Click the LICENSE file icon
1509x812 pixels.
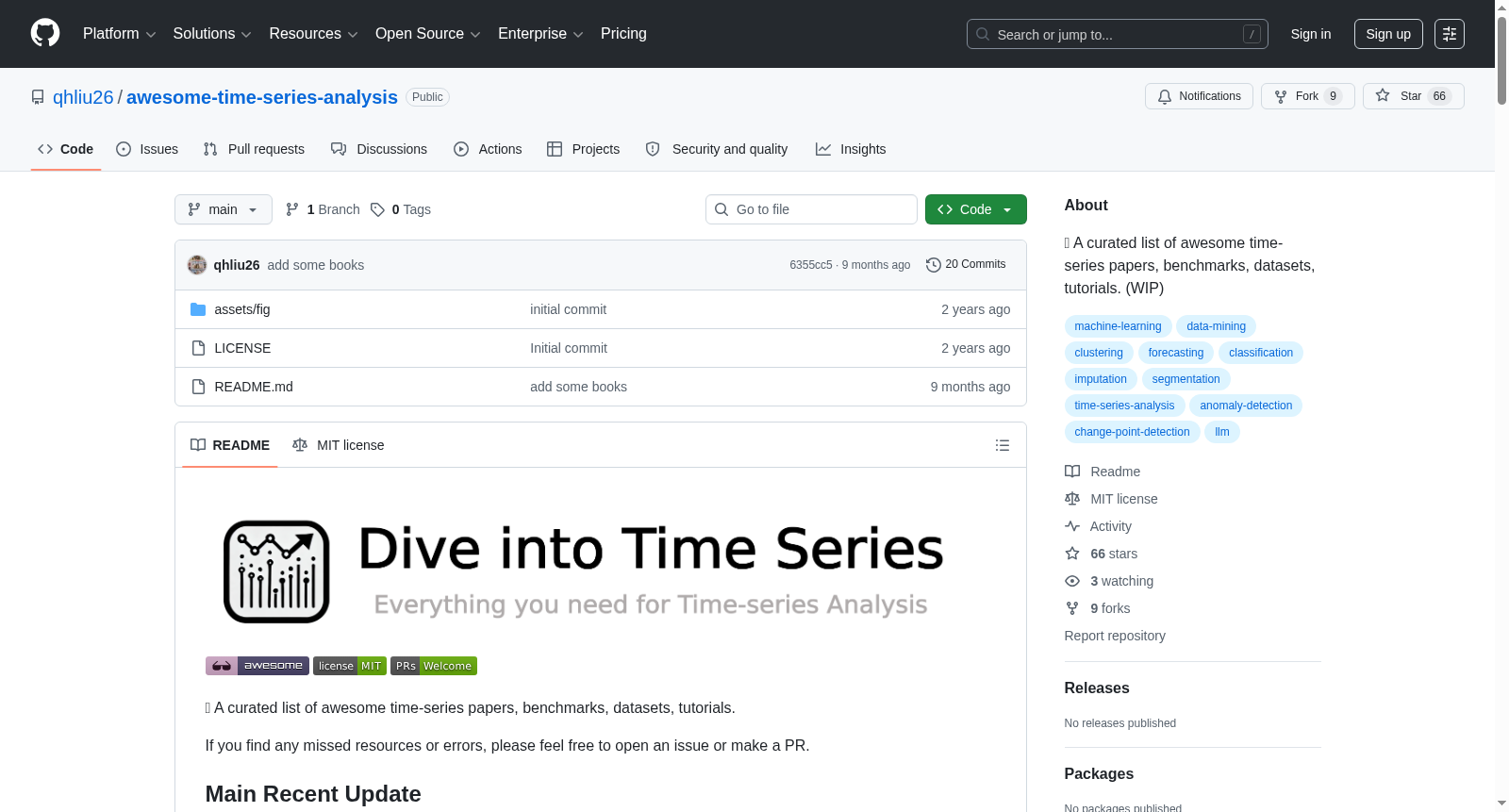coord(198,348)
